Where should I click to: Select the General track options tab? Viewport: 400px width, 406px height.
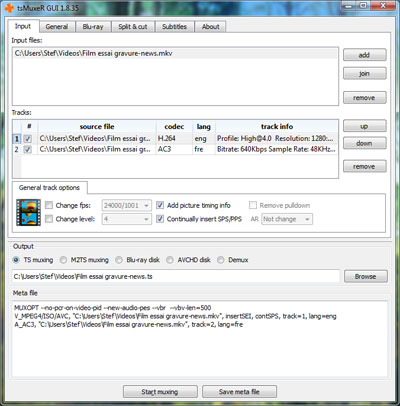49,188
